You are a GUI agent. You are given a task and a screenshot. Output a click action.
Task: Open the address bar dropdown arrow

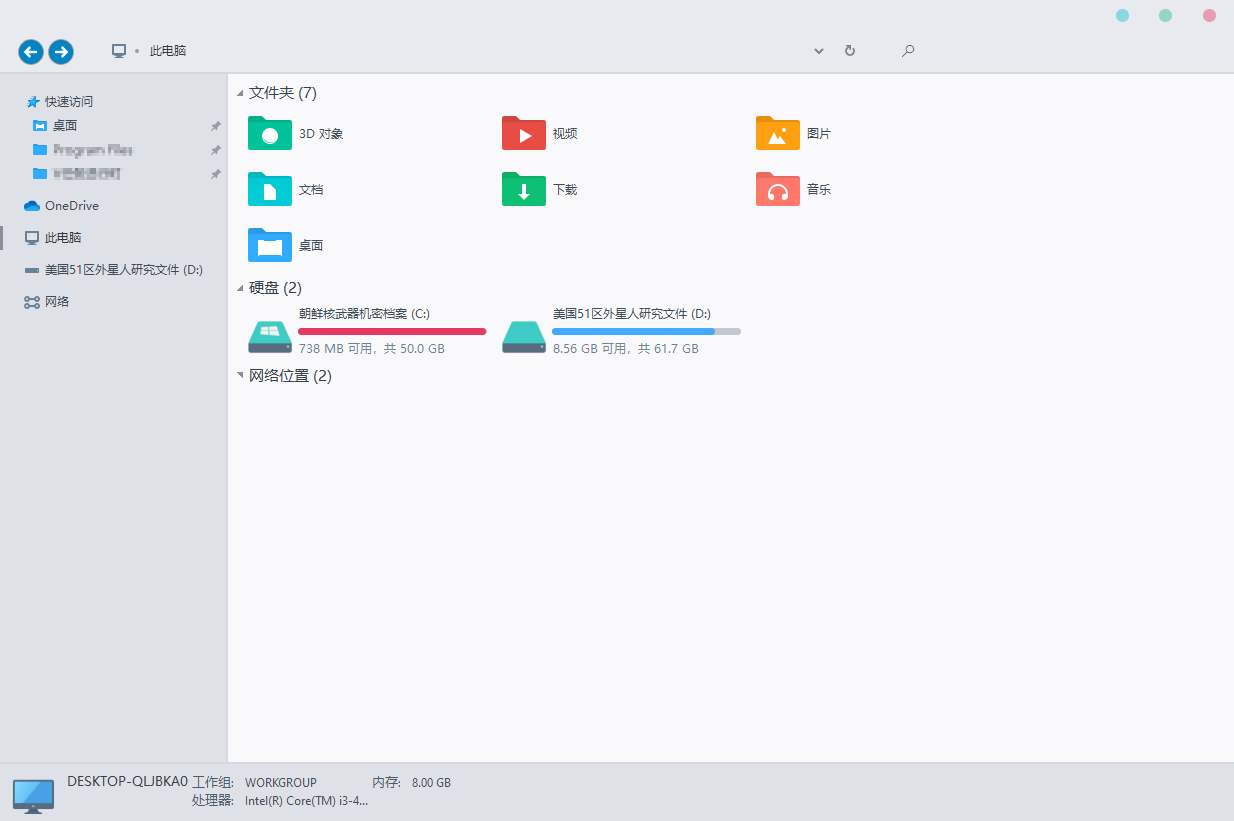click(x=818, y=50)
